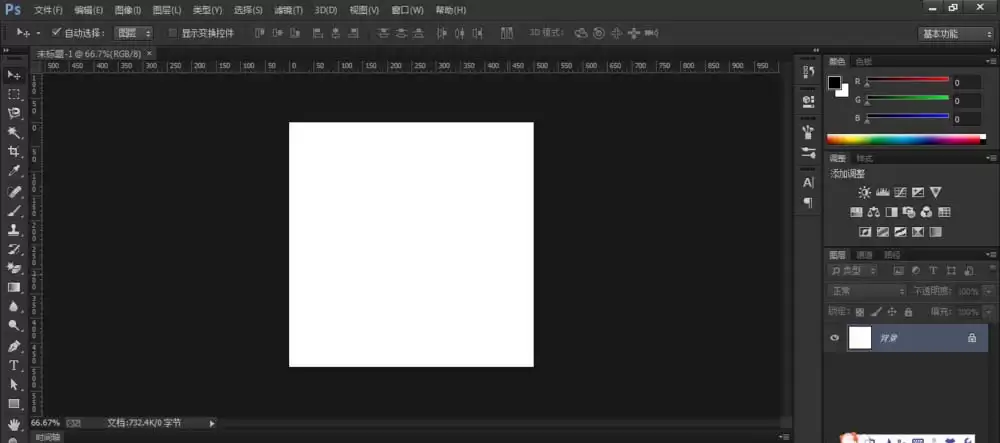Select the Background layer thumbnail
Viewport: 1000px width, 443px height.
(x=860, y=338)
